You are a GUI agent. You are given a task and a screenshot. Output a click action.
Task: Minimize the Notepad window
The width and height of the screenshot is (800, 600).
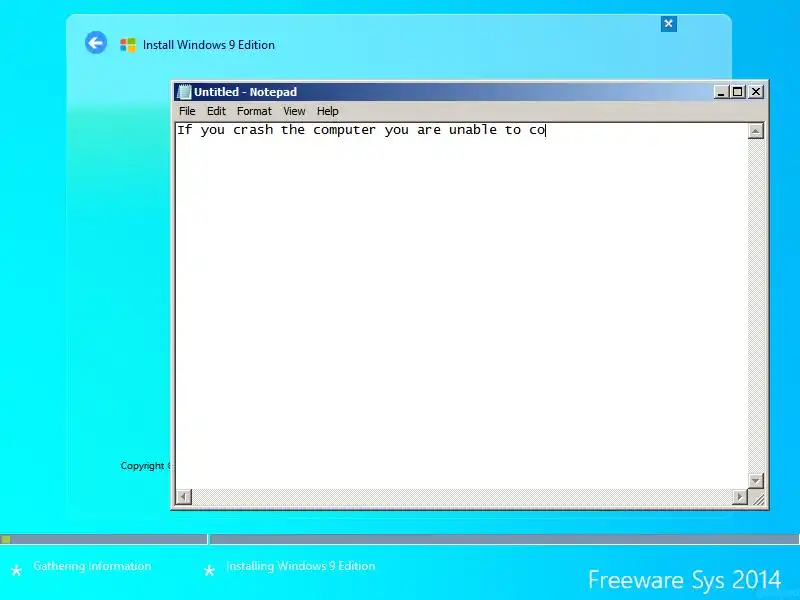coord(721,92)
